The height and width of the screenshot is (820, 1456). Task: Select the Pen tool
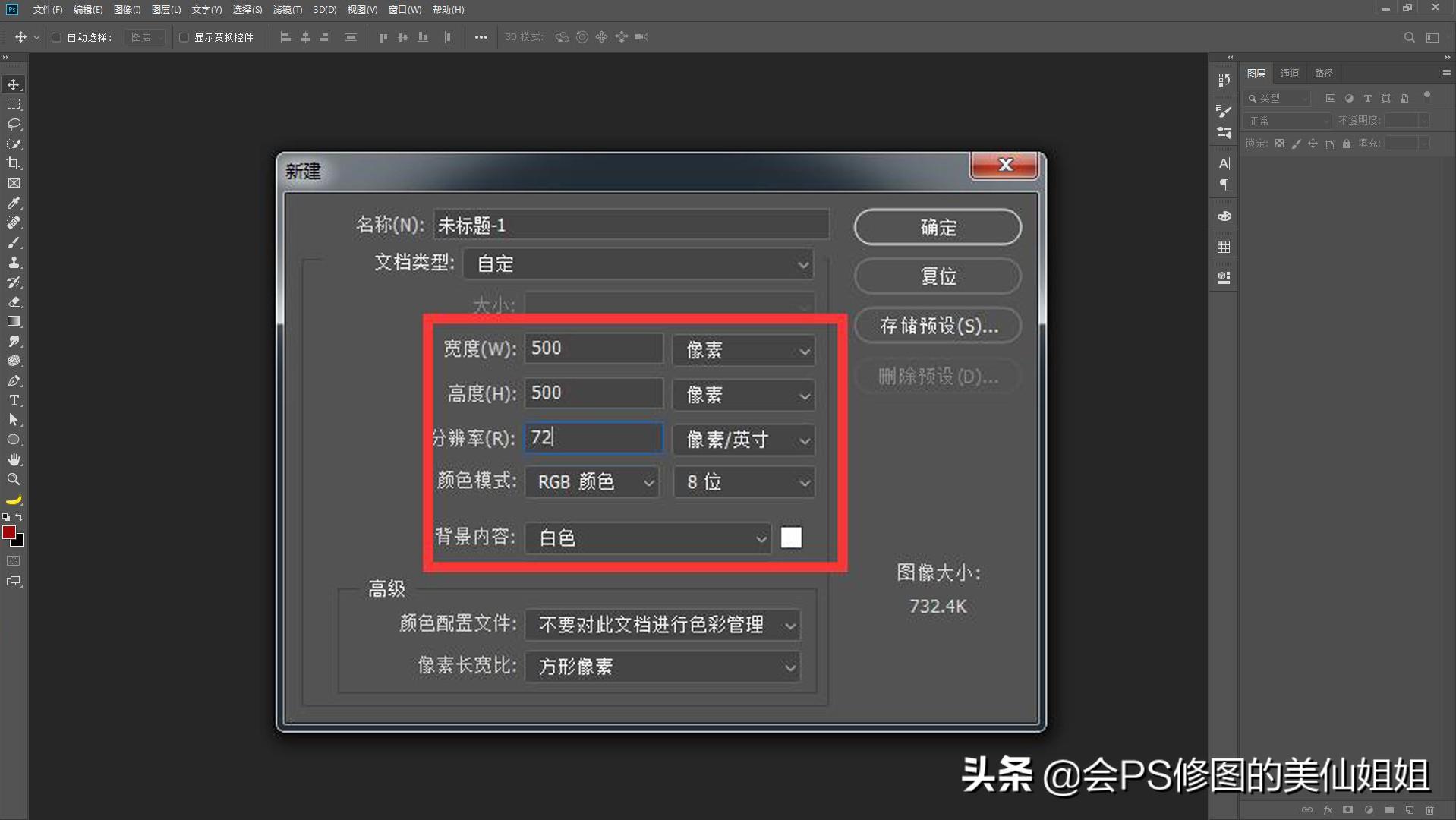14,380
